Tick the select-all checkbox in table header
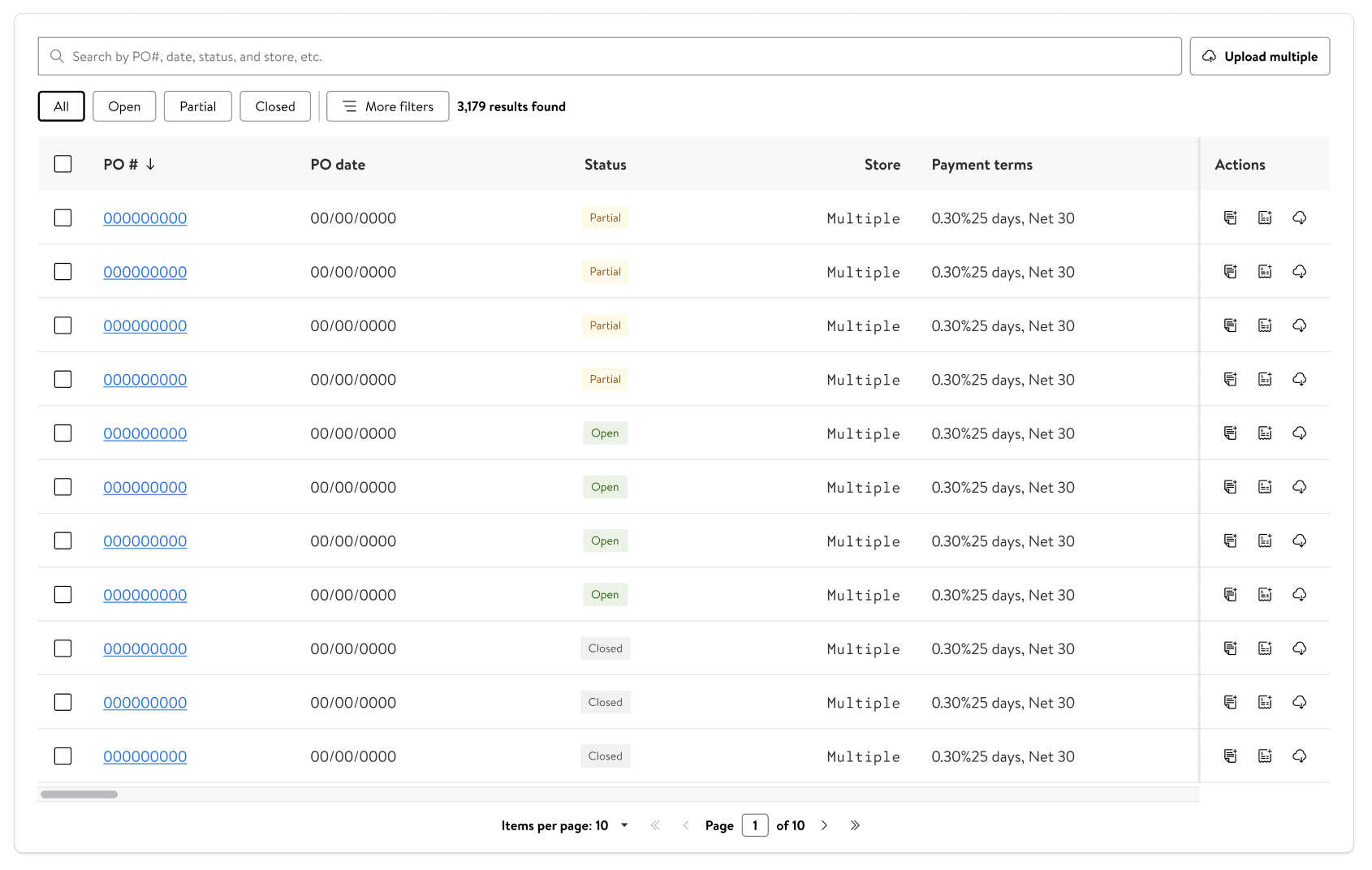 click(63, 164)
